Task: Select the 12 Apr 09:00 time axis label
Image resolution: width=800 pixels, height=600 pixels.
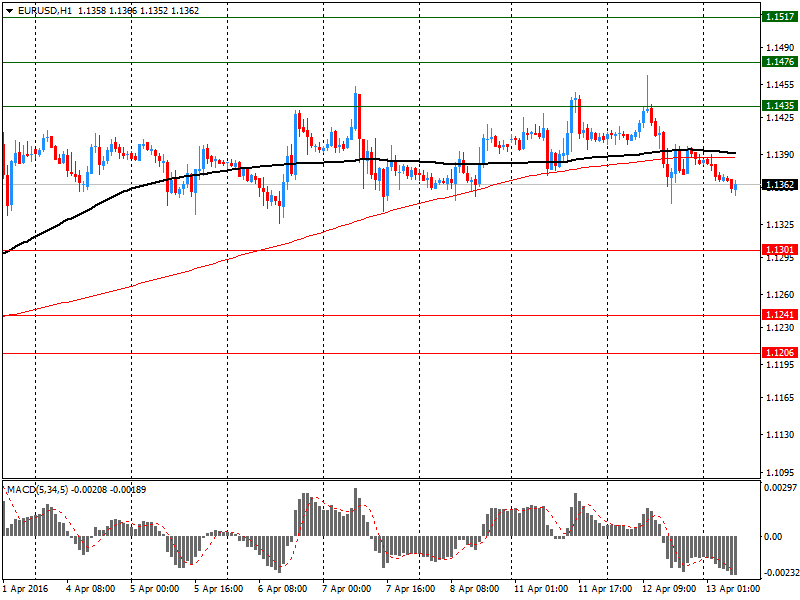Action: [669, 589]
